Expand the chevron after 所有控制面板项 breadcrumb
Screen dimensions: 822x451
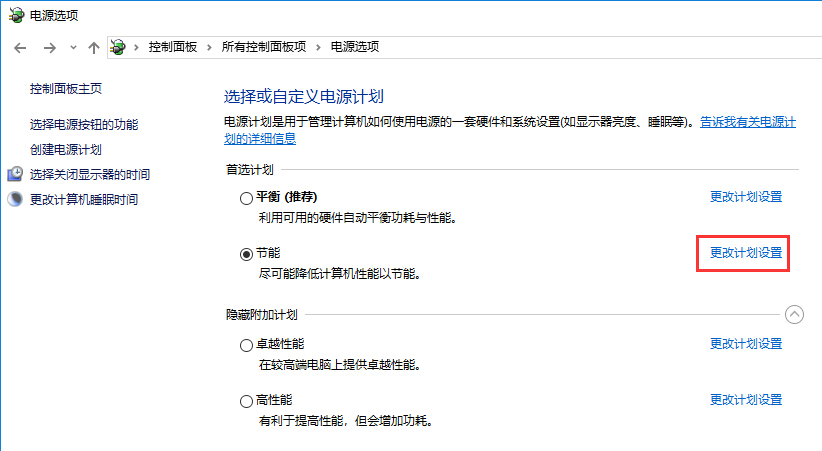click(x=318, y=47)
